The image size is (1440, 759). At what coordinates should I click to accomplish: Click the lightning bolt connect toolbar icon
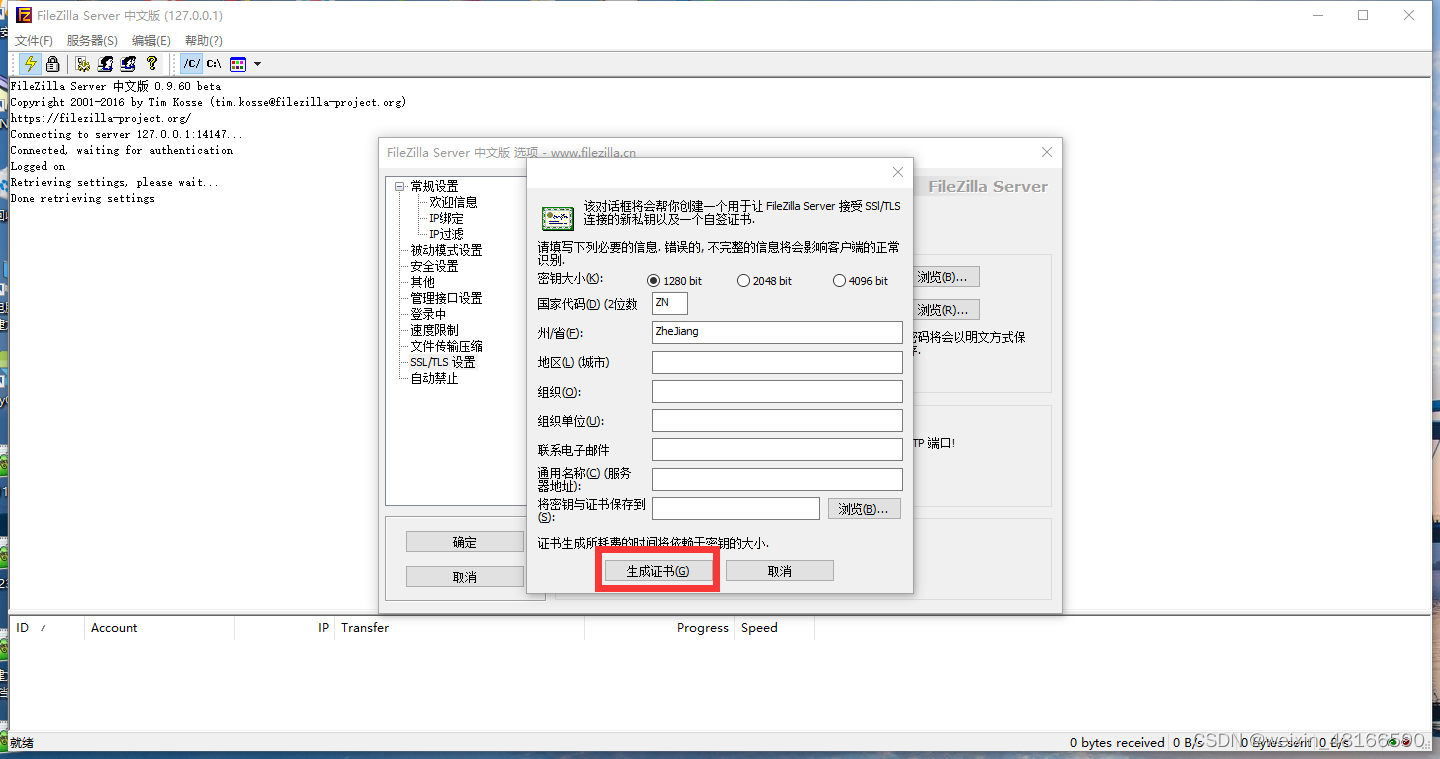[31, 64]
